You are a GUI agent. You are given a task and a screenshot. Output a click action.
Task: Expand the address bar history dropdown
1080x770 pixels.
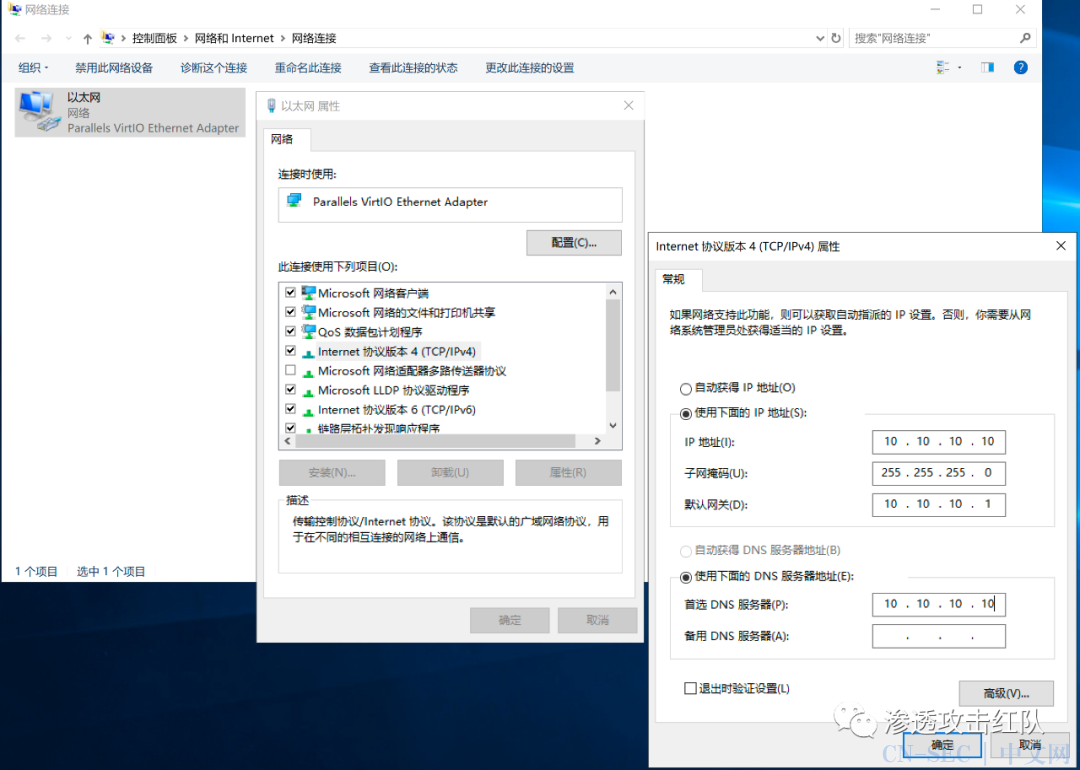[820, 39]
